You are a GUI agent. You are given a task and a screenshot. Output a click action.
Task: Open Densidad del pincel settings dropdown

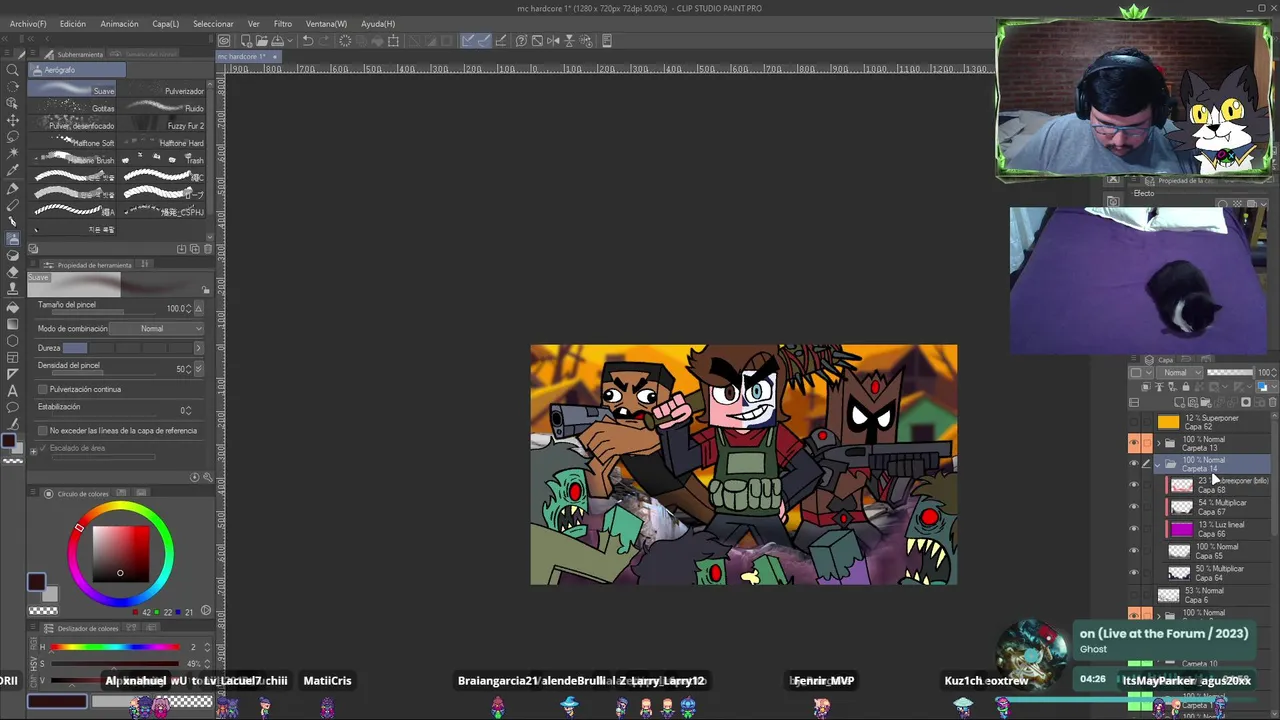tap(199, 369)
